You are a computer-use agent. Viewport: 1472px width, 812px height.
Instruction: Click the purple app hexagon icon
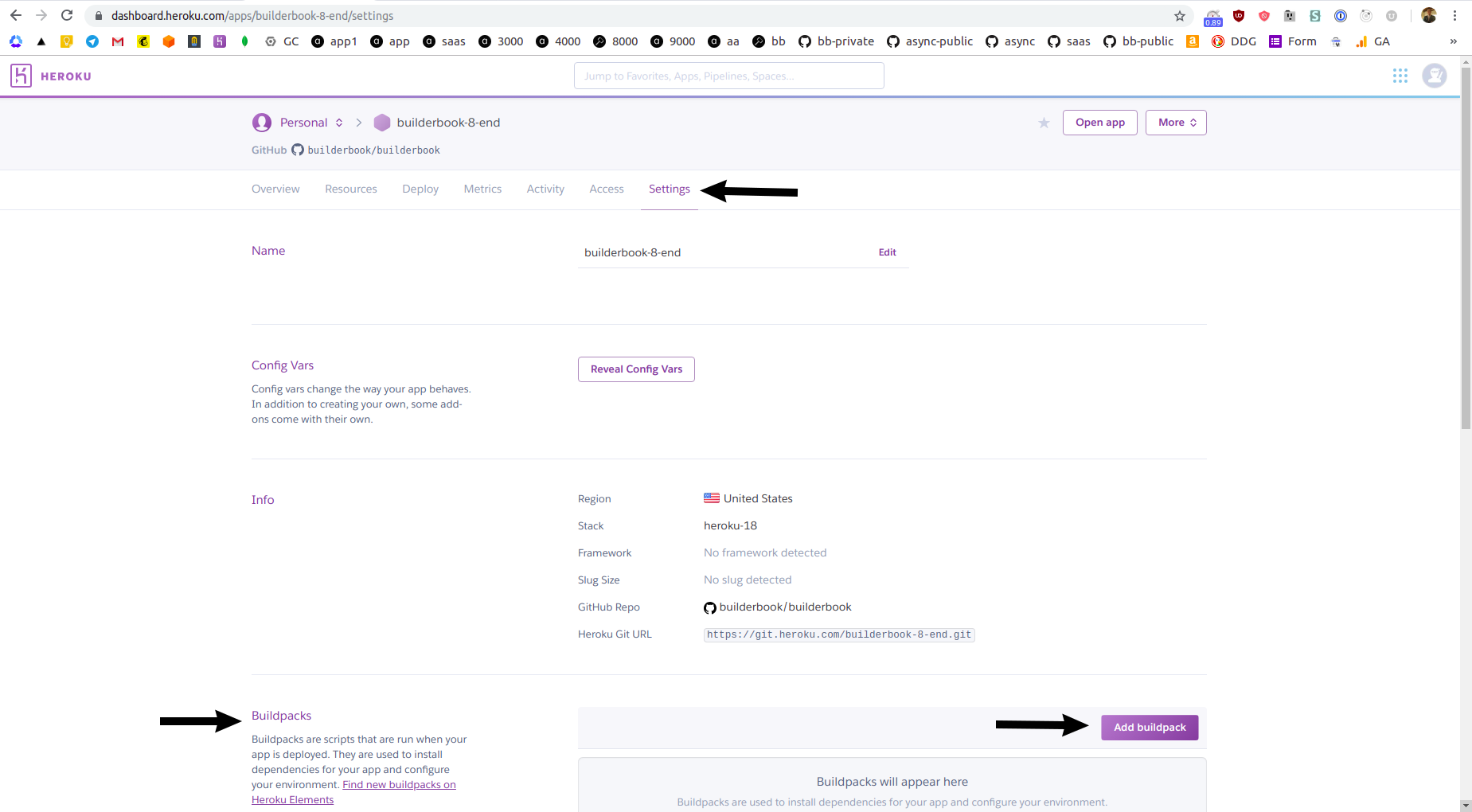(382, 123)
